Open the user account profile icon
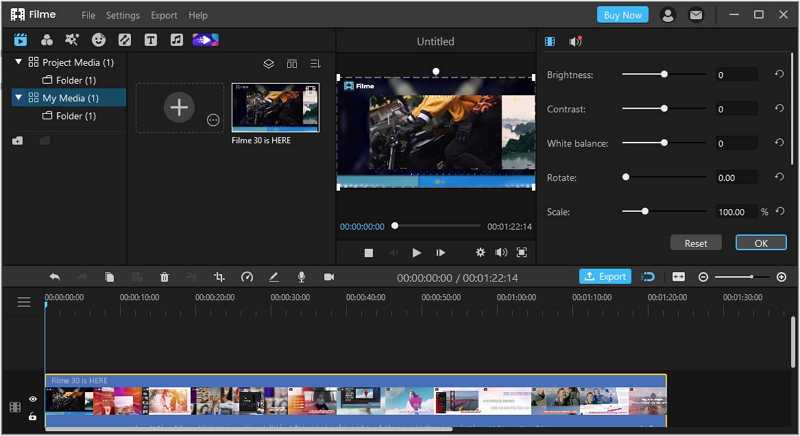Viewport: 800px width, 436px height. coord(667,15)
